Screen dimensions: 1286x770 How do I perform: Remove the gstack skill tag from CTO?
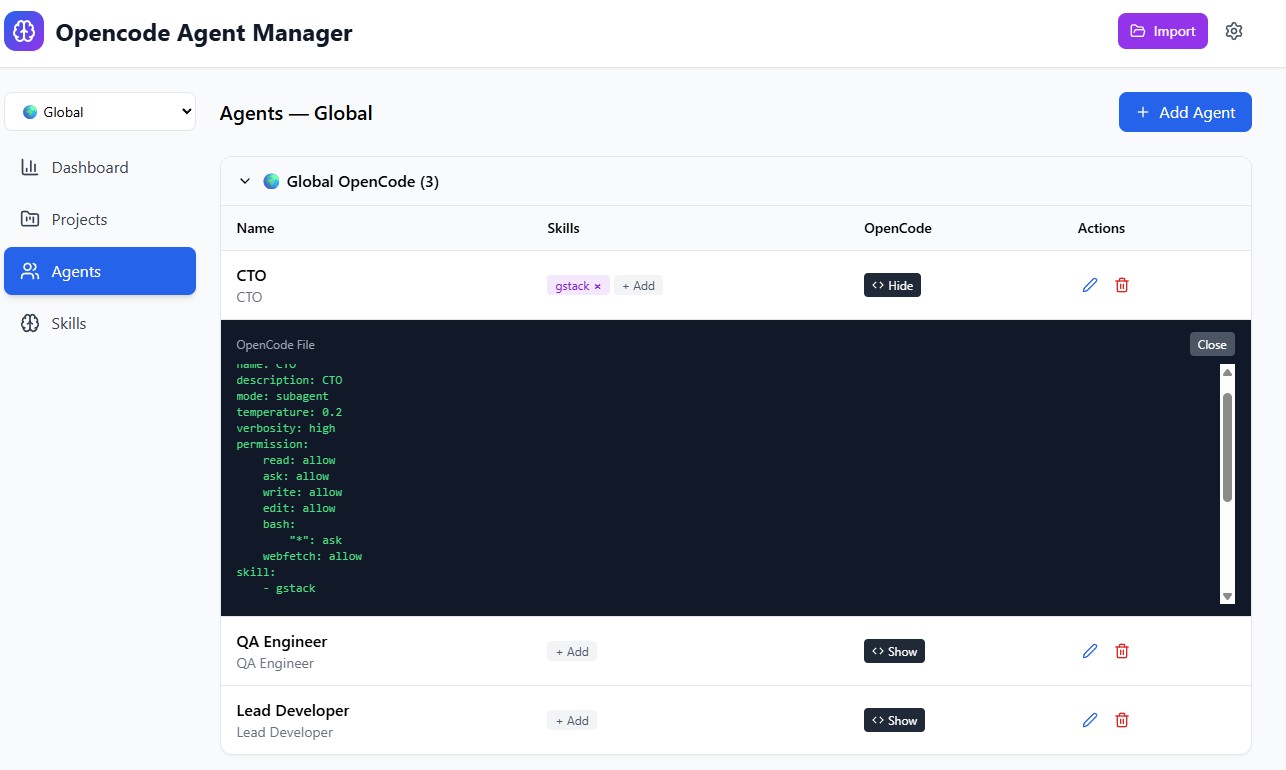(598, 286)
